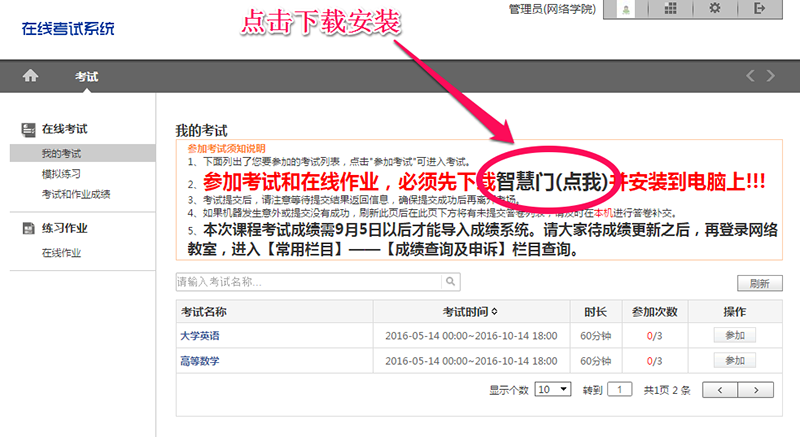Click the right chevron in navigation bar

tap(770, 76)
